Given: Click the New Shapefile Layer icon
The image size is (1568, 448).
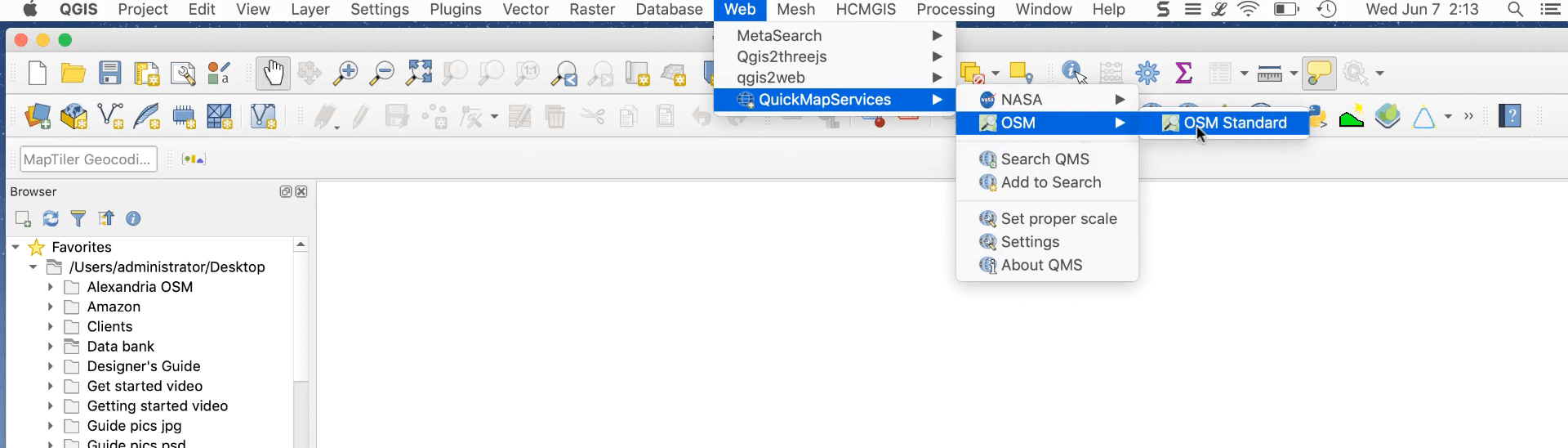Looking at the screenshot, I should [110, 117].
